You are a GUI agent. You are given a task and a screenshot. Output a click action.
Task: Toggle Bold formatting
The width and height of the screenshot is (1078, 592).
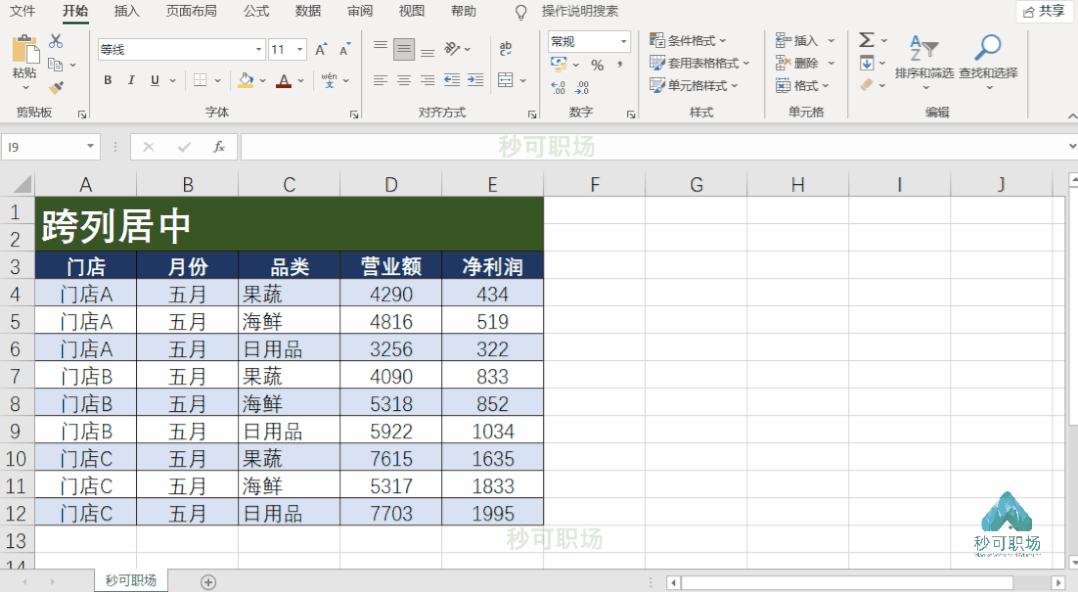(x=108, y=80)
